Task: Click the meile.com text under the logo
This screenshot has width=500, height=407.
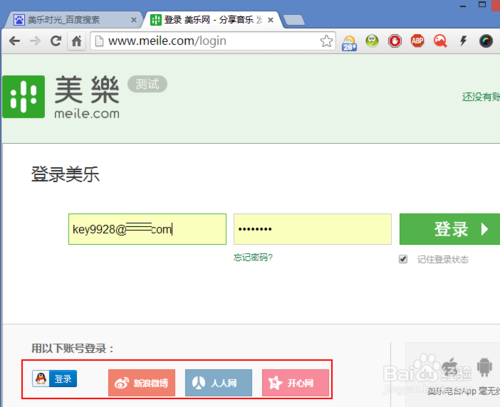Action: click(87, 114)
